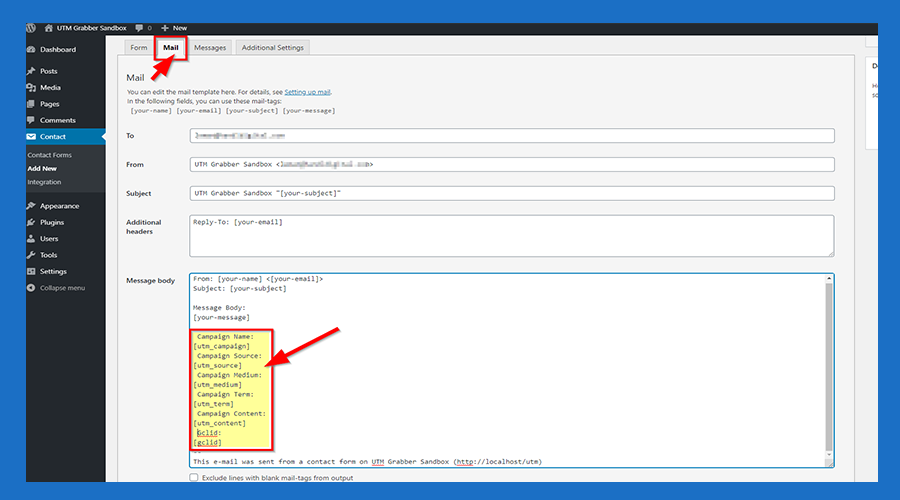
Task: Open the Tools menu
Action: click(48, 255)
